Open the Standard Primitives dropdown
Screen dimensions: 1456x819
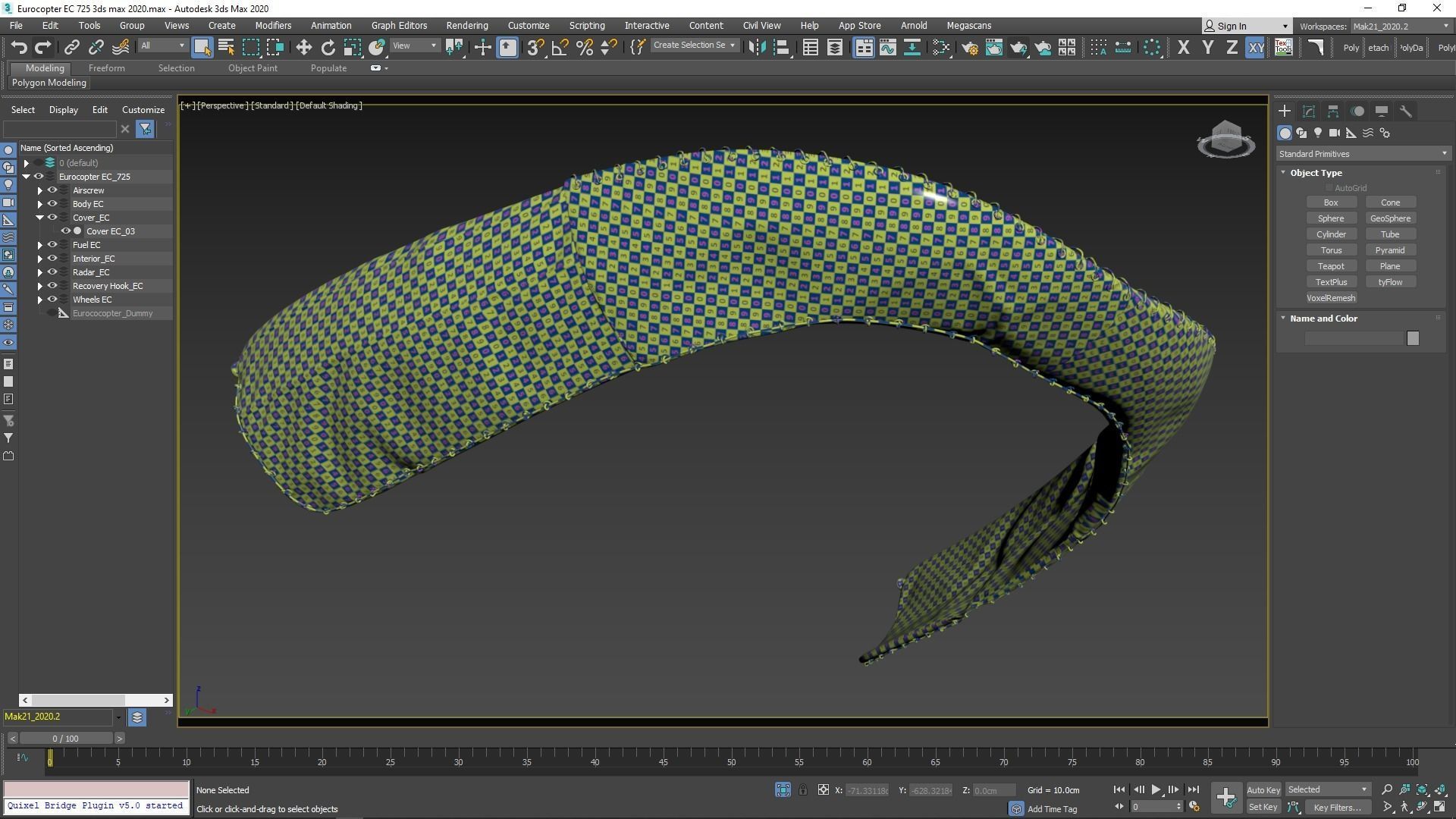click(x=1363, y=154)
